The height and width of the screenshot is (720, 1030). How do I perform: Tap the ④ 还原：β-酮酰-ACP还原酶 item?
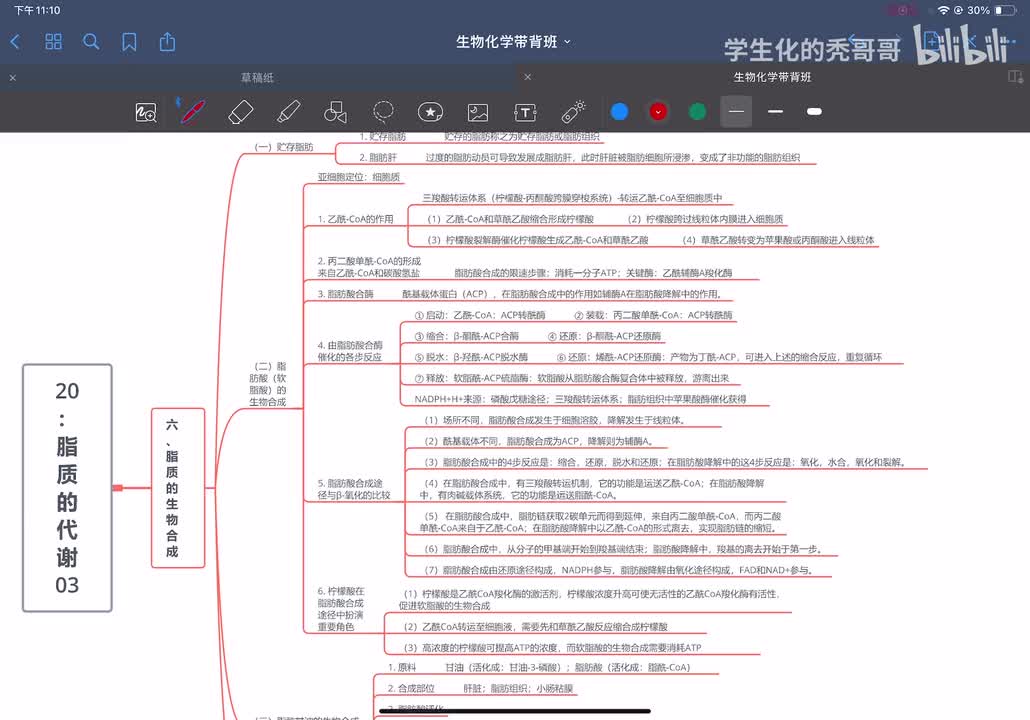pyautogui.click(x=604, y=336)
